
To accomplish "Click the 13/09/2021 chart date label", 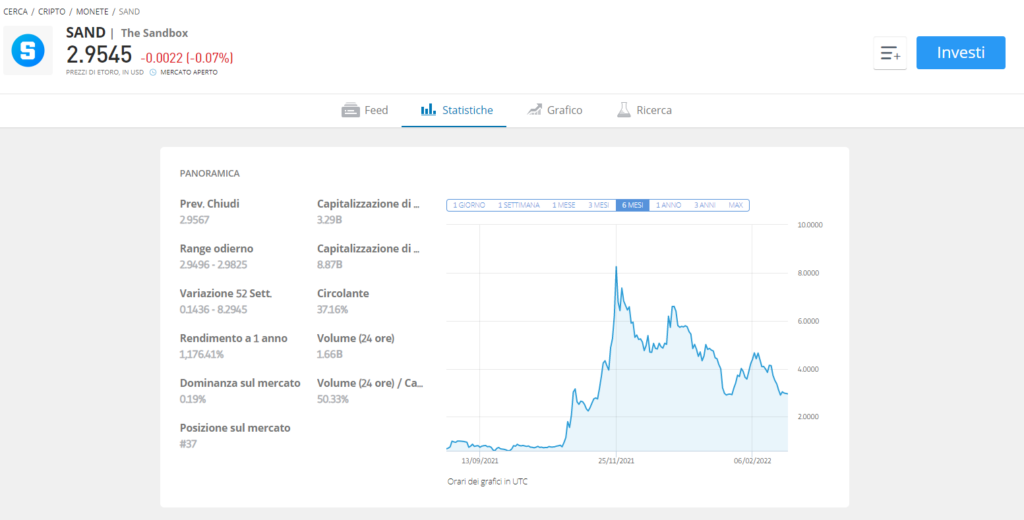I will pos(480,460).
